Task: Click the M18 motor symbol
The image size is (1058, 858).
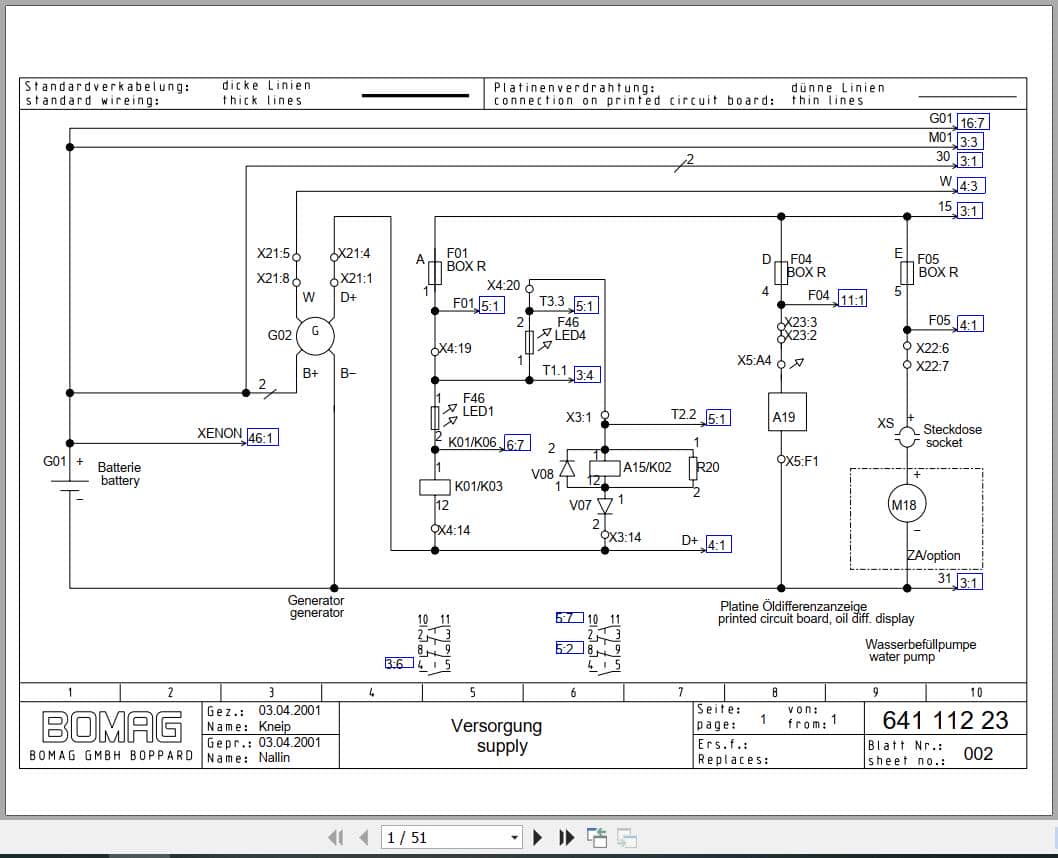Action: pos(907,504)
